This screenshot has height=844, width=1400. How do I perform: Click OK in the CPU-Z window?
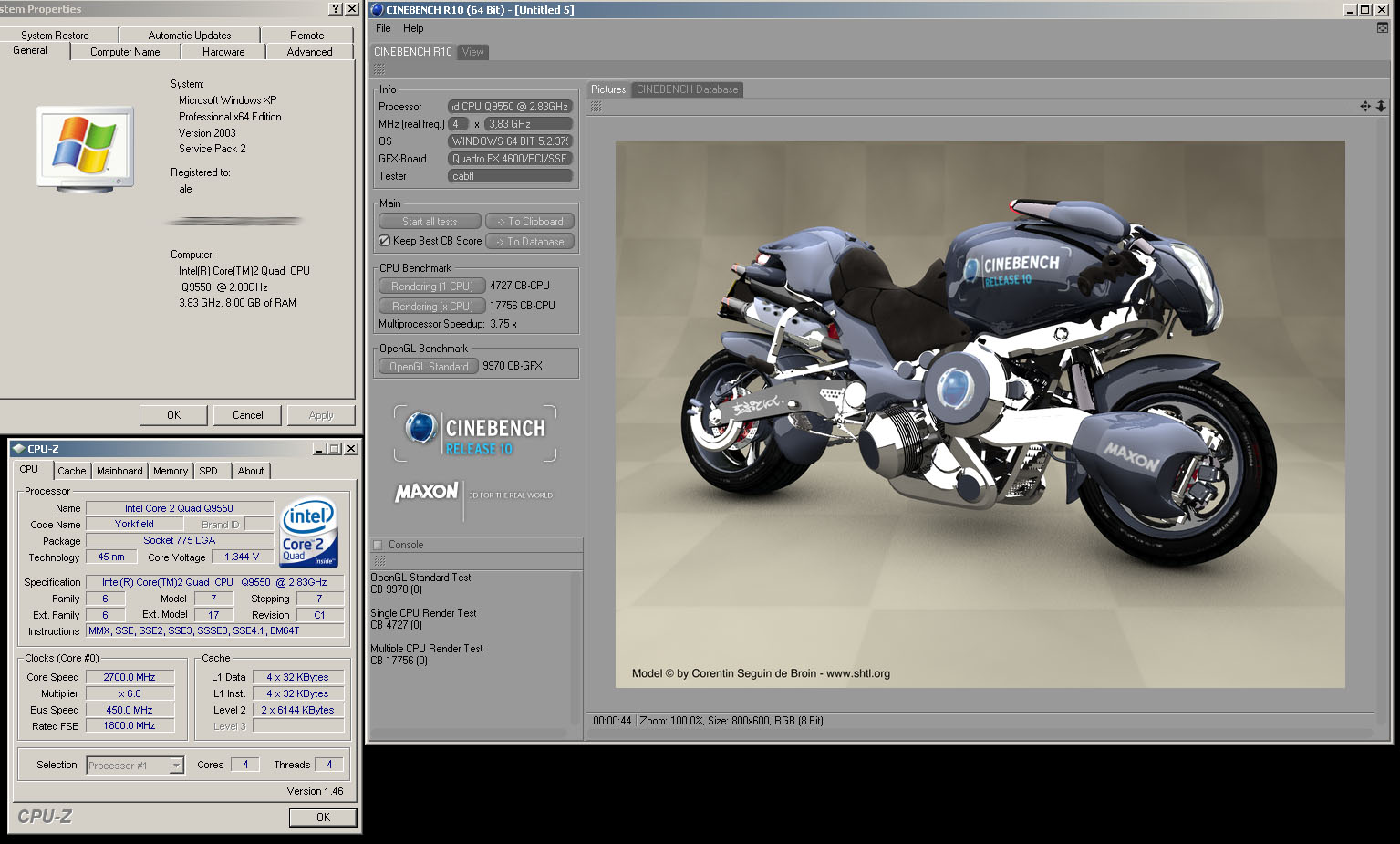(x=323, y=818)
